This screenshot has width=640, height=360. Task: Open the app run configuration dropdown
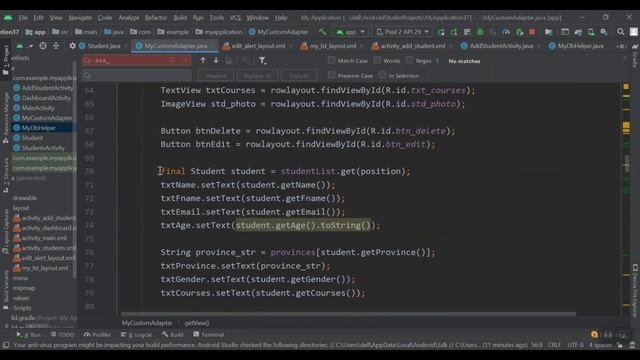351,32
